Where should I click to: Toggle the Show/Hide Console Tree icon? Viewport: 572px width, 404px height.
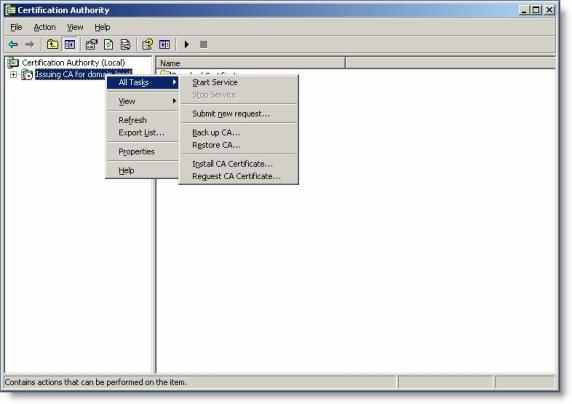(70, 45)
